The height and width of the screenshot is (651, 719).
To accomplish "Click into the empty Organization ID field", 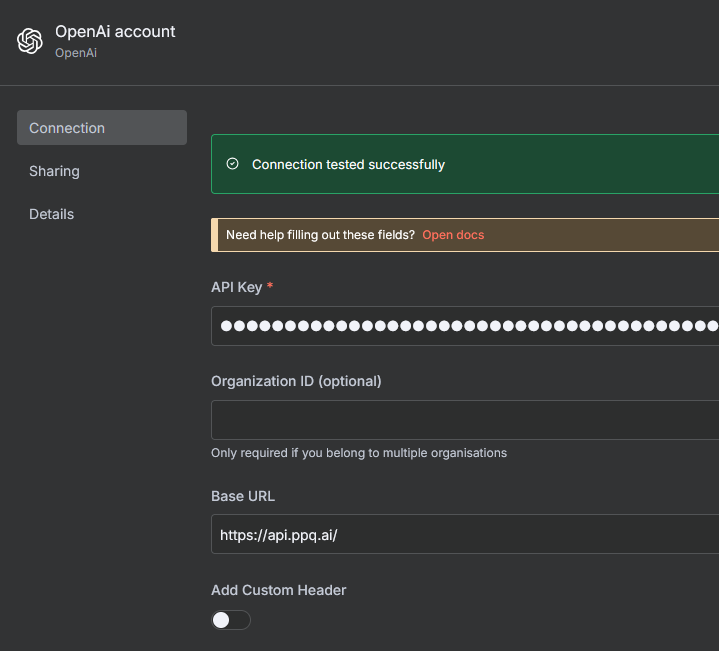I will pos(465,420).
